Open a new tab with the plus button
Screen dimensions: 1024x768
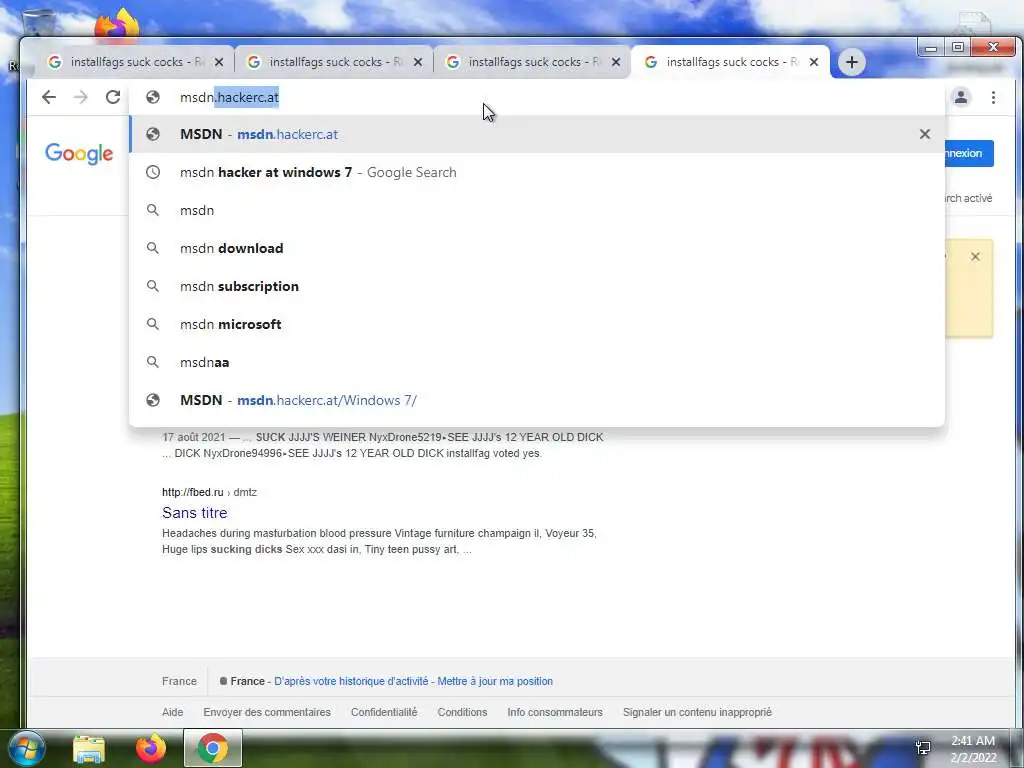point(852,62)
